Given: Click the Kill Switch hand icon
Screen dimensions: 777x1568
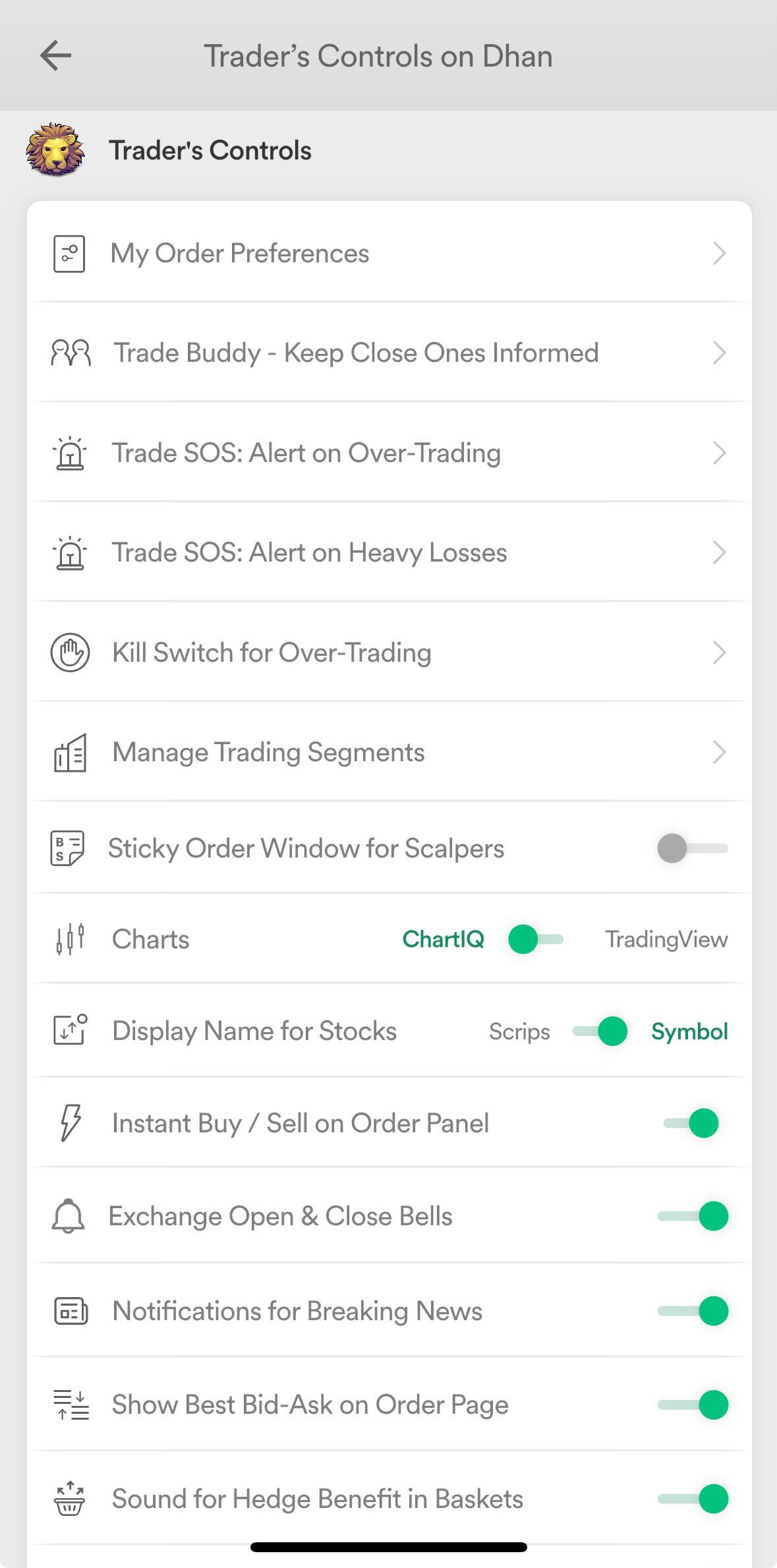Looking at the screenshot, I should 70,653.
